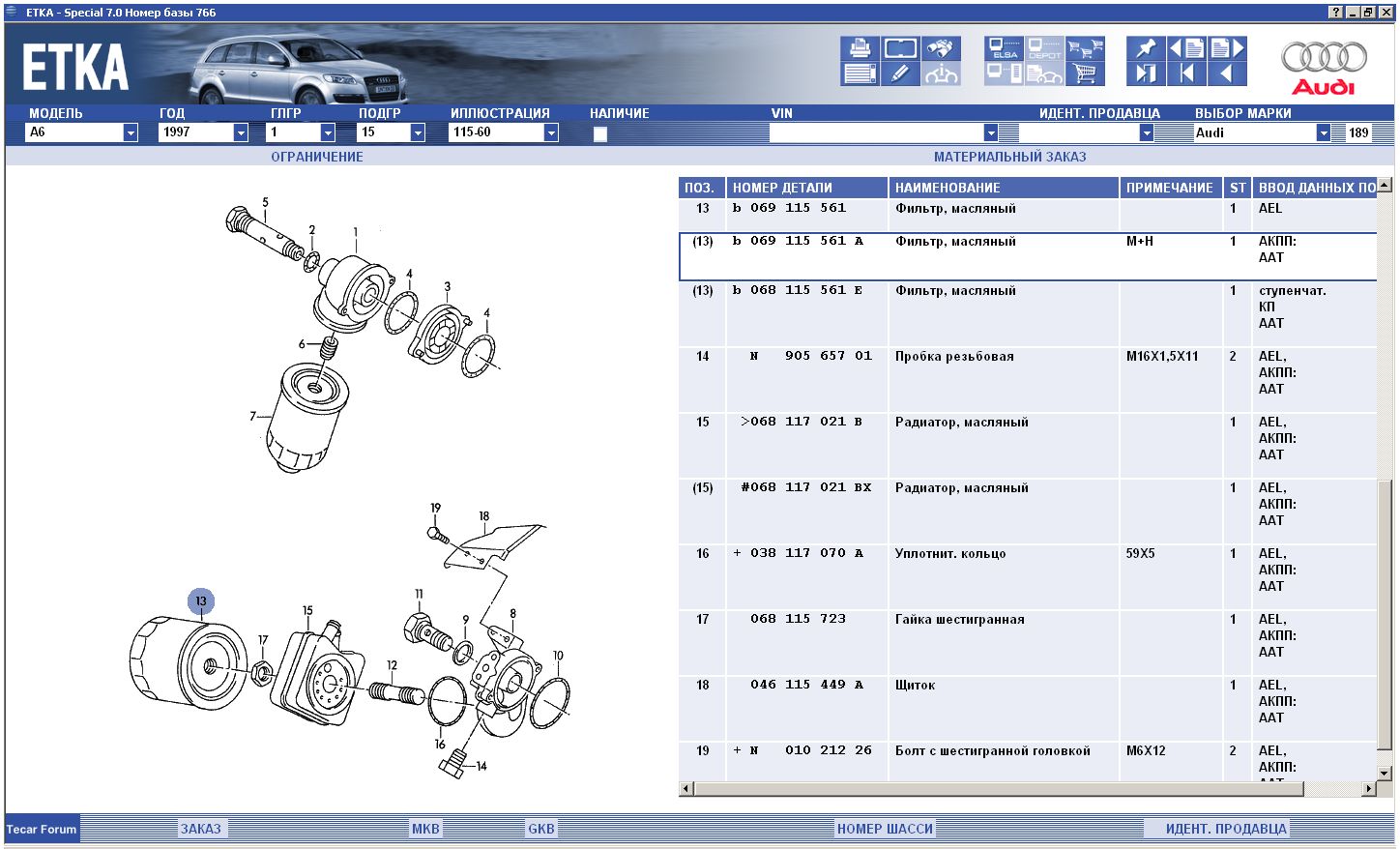The height and width of the screenshot is (849, 1400).
Task: Click callout 18 in the diagram
Action: pyautogui.click(x=483, y=516)
